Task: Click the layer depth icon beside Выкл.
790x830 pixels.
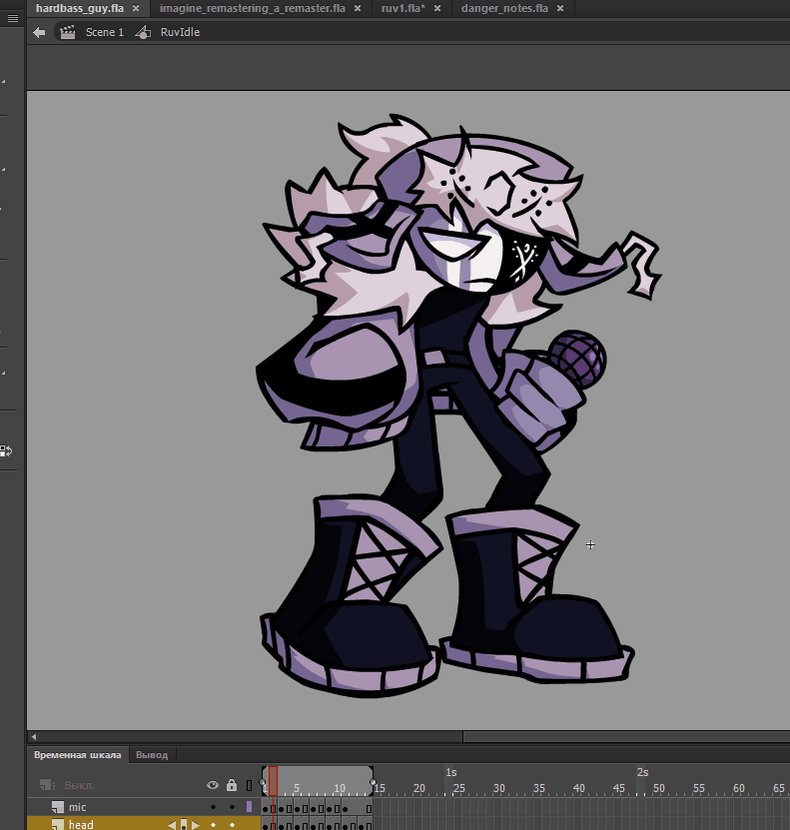Action: (x=47, y=785)
